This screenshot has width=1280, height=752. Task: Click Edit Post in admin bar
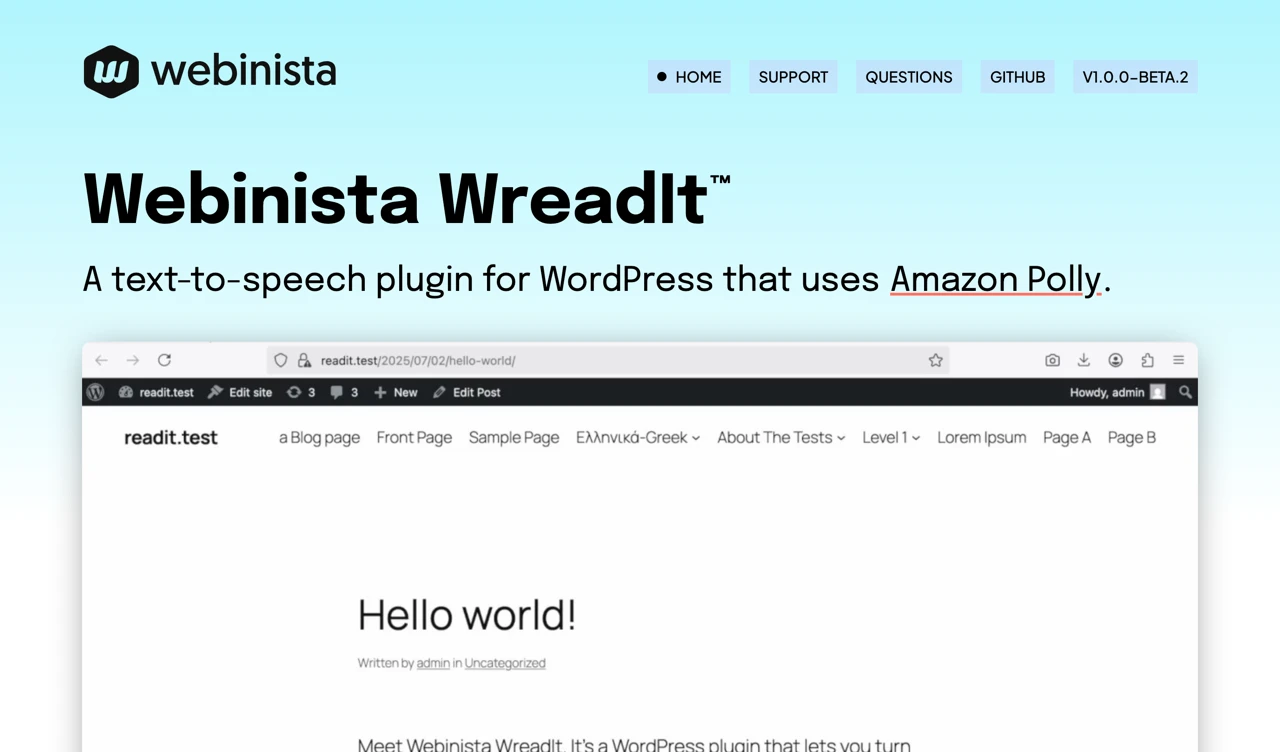[x=467, y=392]
